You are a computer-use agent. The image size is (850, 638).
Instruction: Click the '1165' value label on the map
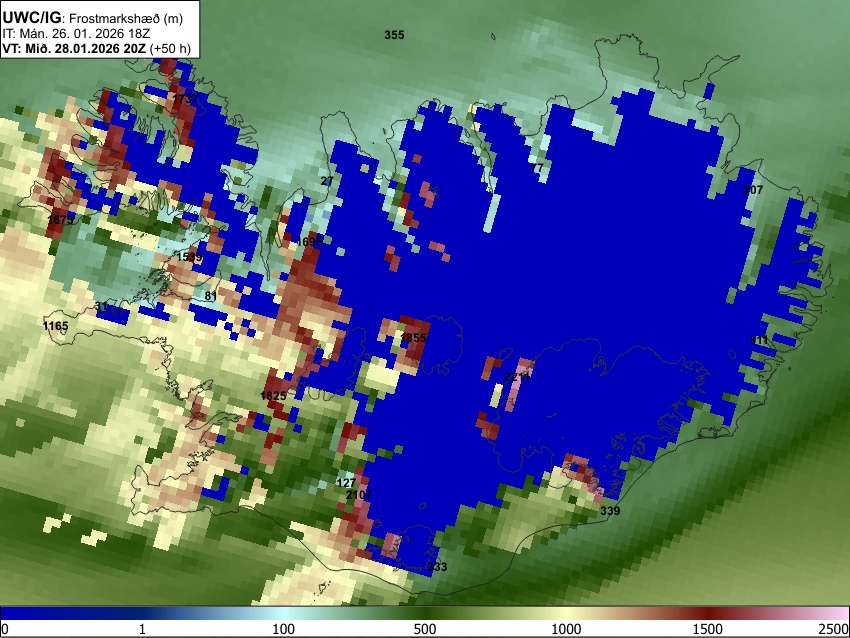pyautogui.click(x=55, y=326)
